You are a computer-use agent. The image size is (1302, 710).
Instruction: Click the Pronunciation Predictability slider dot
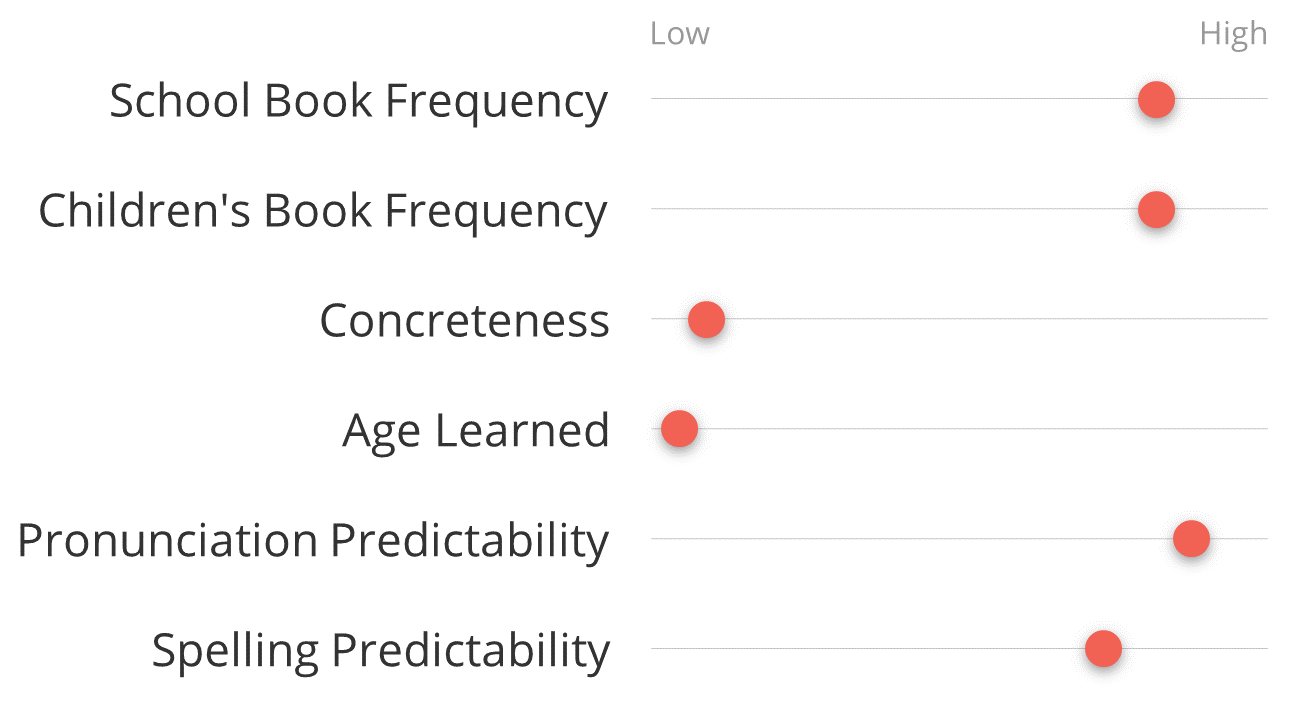[x=1191, y=539]
